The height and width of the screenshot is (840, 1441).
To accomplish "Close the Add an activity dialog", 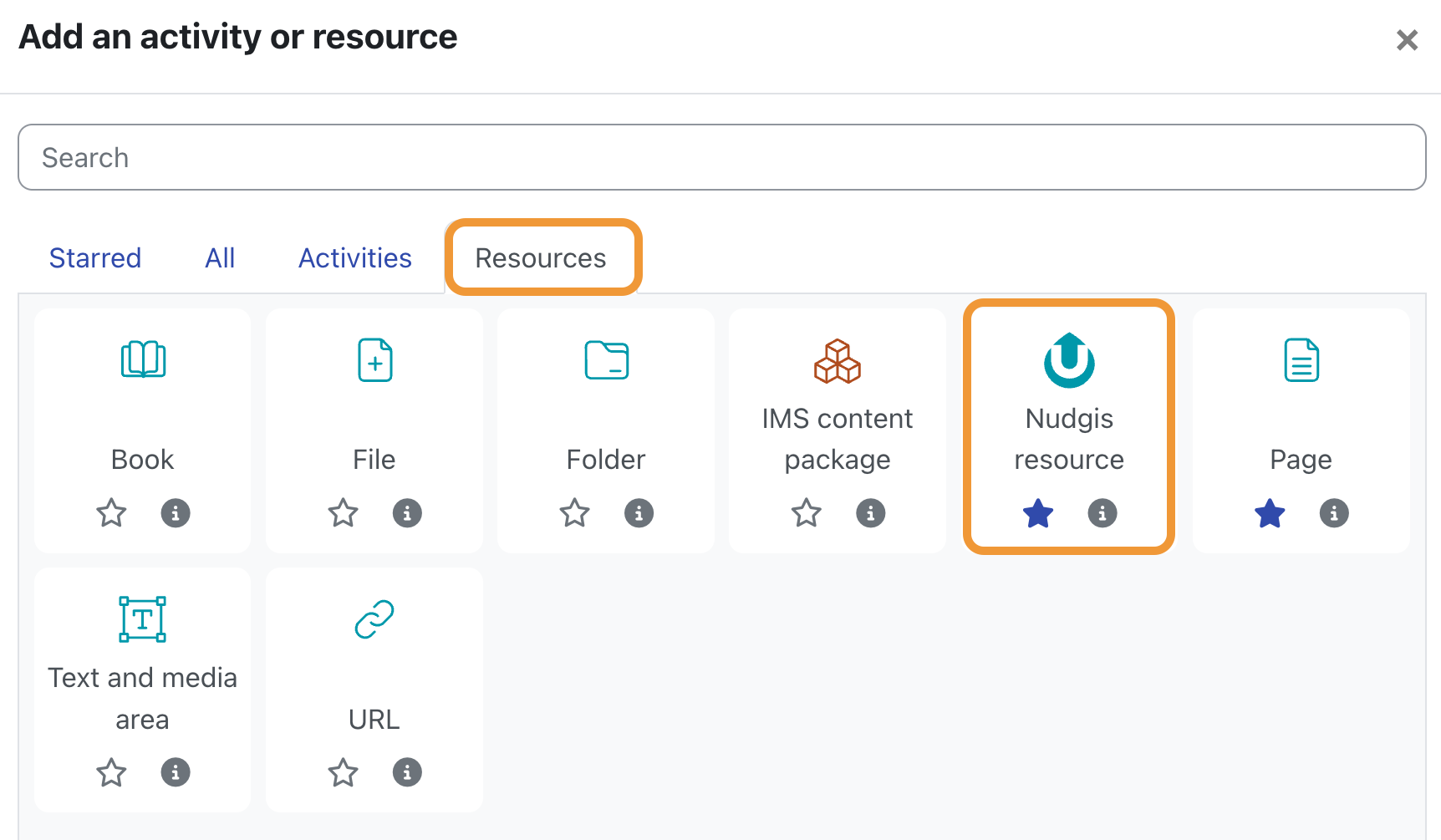I will [x=1408, y=39].
